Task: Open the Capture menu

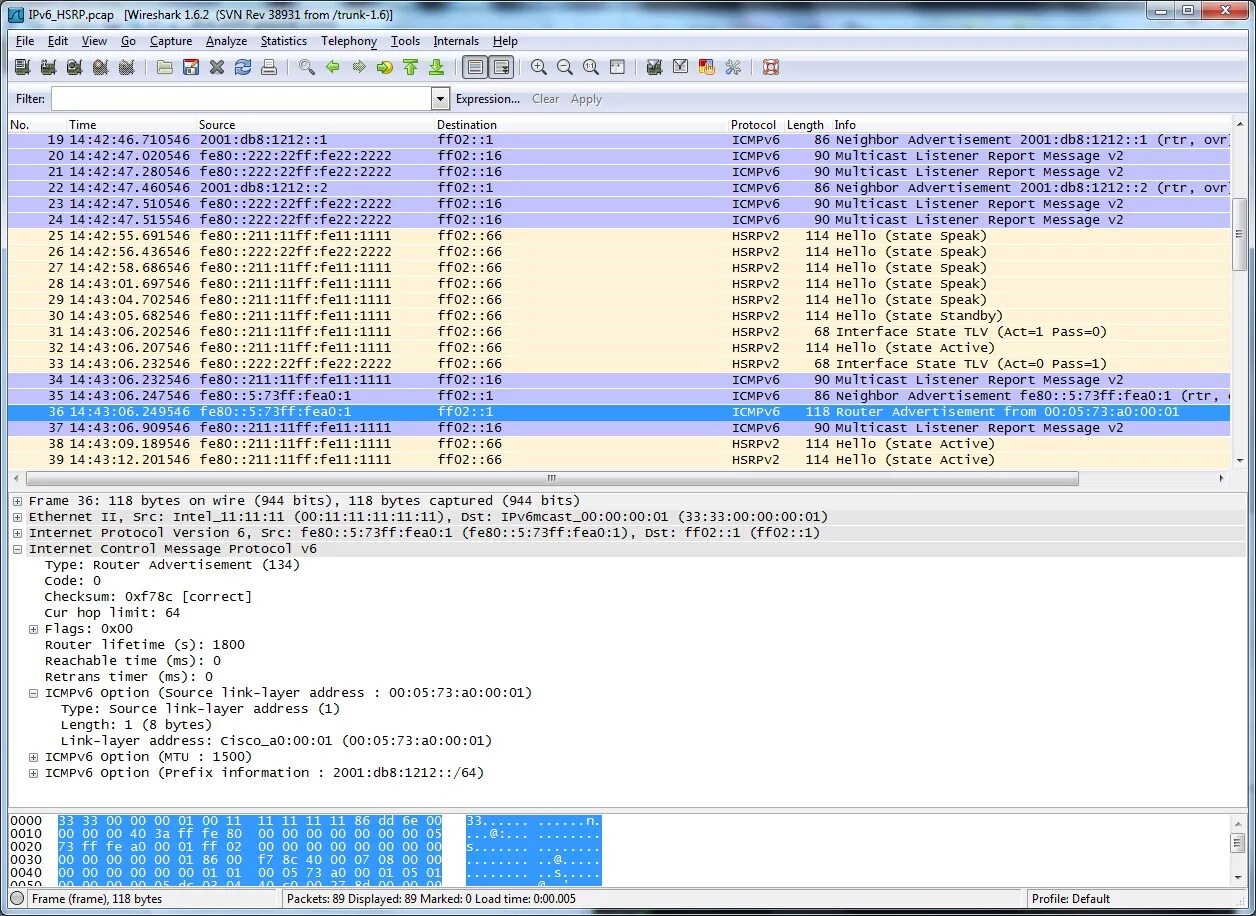Action: pyautogui.click(x=171, y=41)
